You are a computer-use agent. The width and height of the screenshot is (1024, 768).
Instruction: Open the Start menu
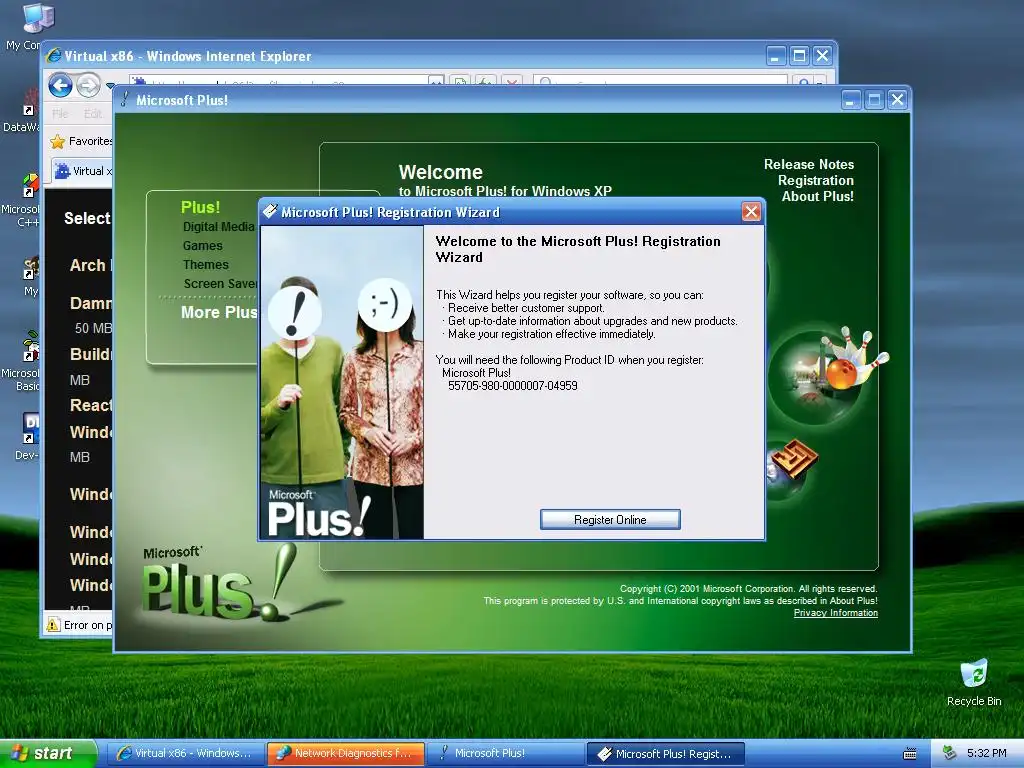click(x=49, y=753)
